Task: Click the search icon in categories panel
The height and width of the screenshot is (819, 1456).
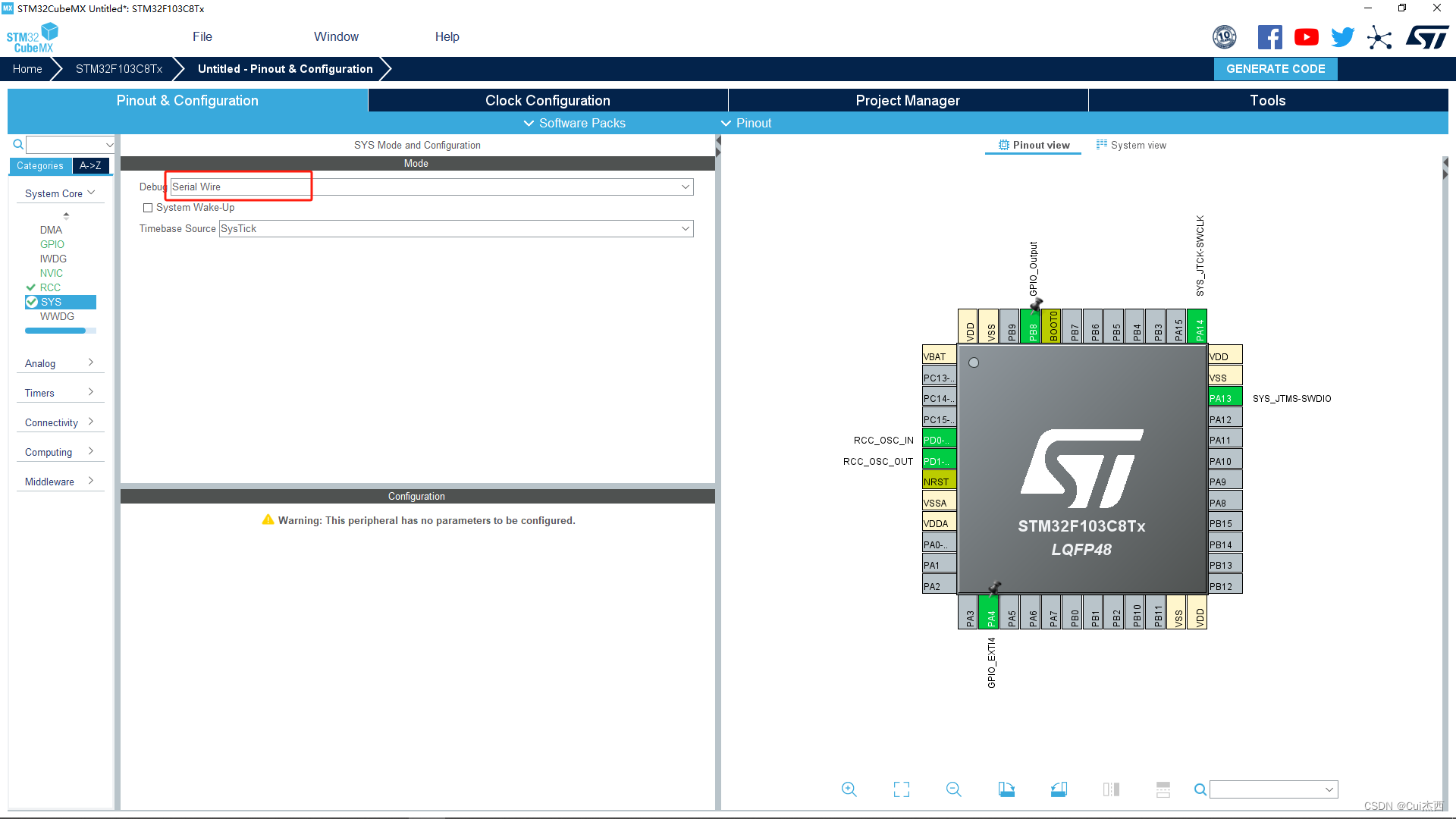Action: [17, 143]
